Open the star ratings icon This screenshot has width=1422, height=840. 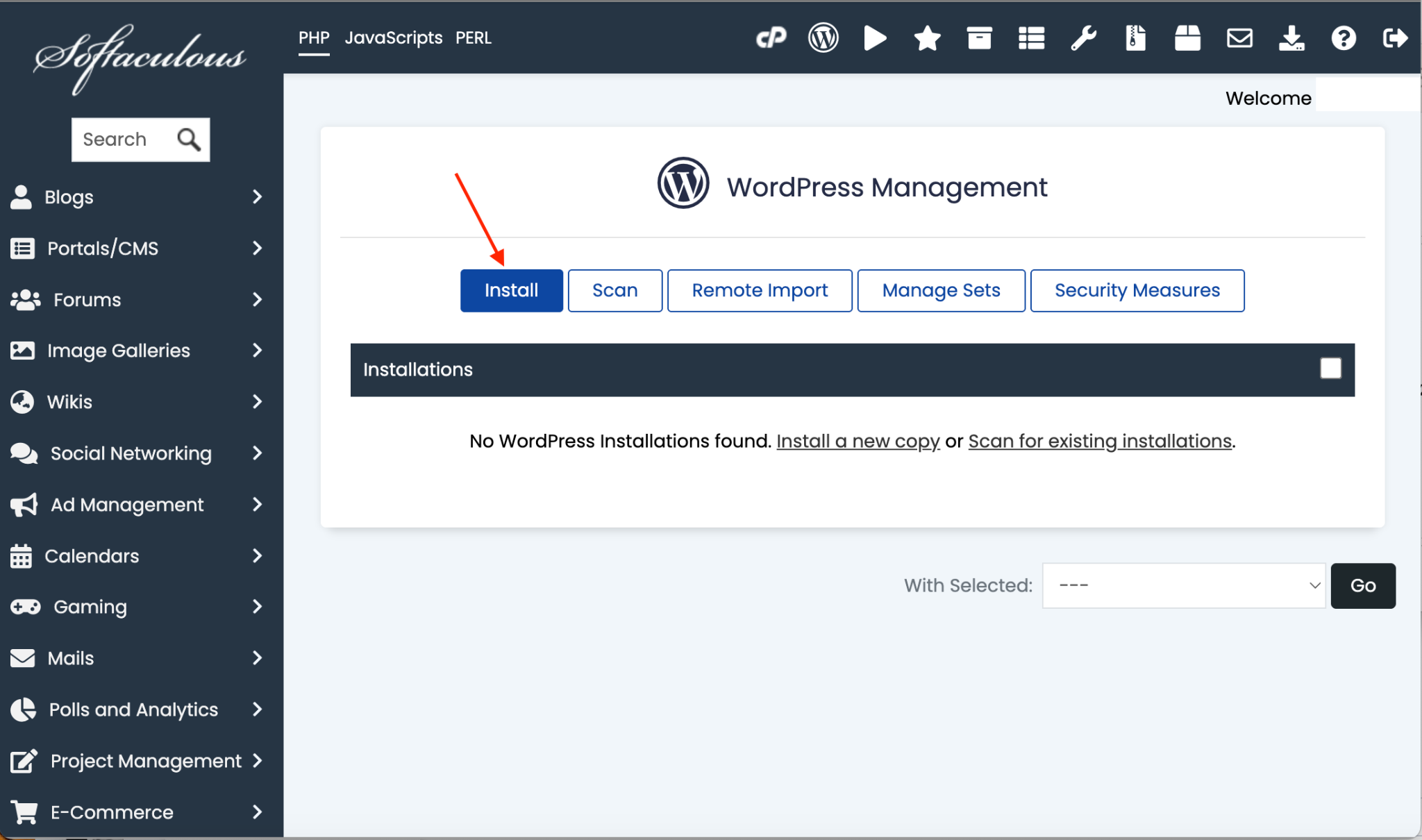(927, 37)
